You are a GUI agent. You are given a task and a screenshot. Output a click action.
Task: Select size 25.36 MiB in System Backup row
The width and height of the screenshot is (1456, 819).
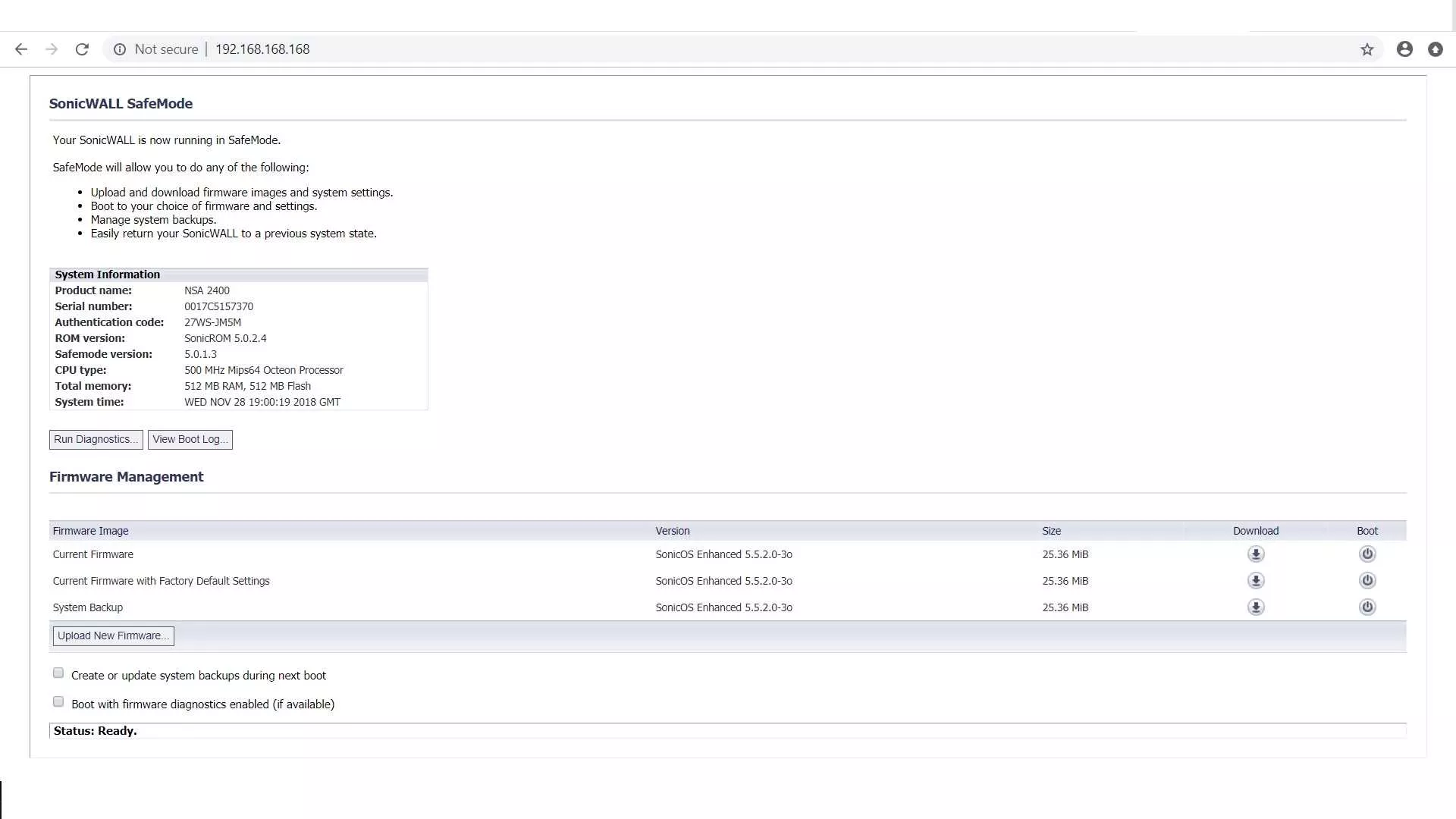(1065, 608)
